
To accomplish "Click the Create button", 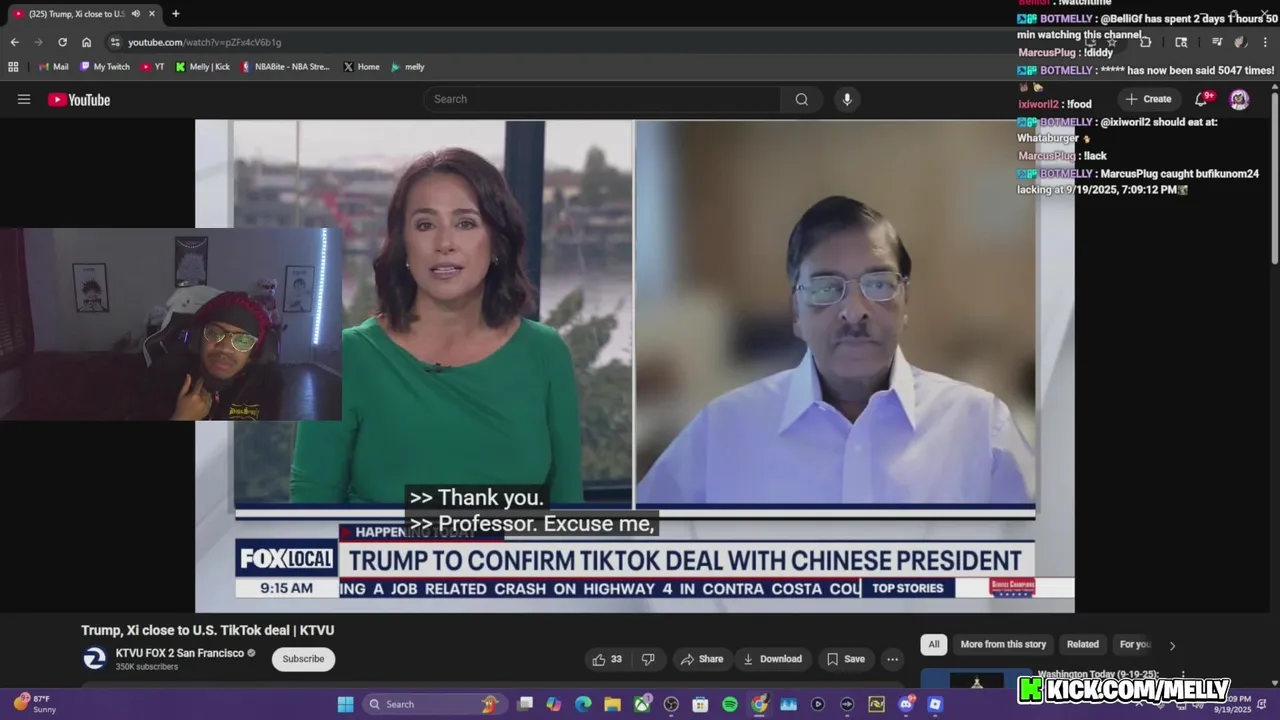I will point(1148,99).
